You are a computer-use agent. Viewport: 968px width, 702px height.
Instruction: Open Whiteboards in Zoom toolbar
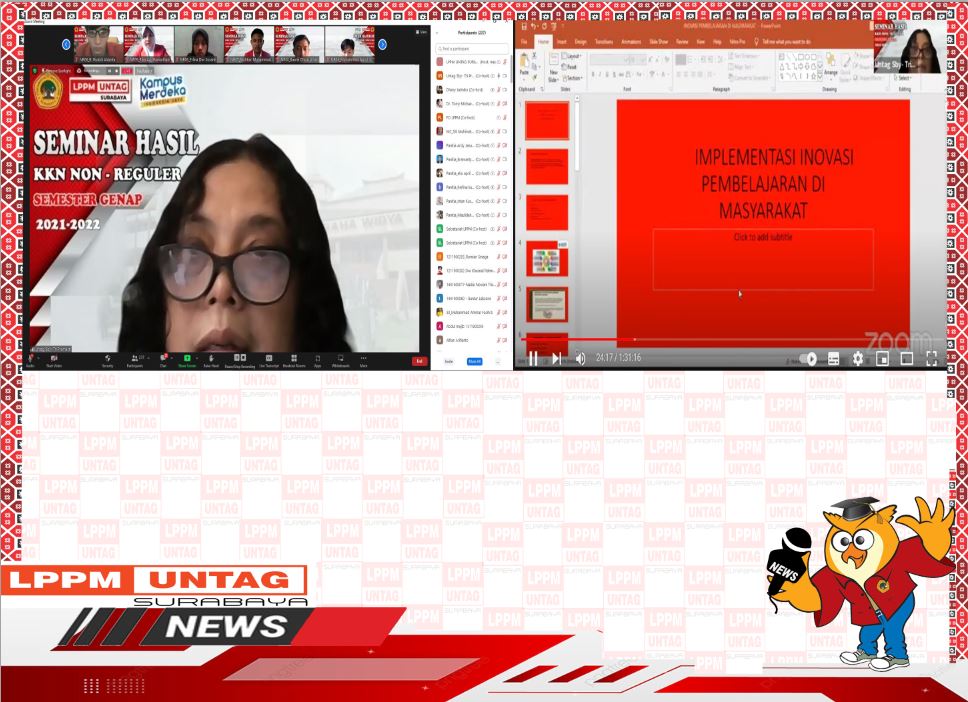[x=340, y=361]
